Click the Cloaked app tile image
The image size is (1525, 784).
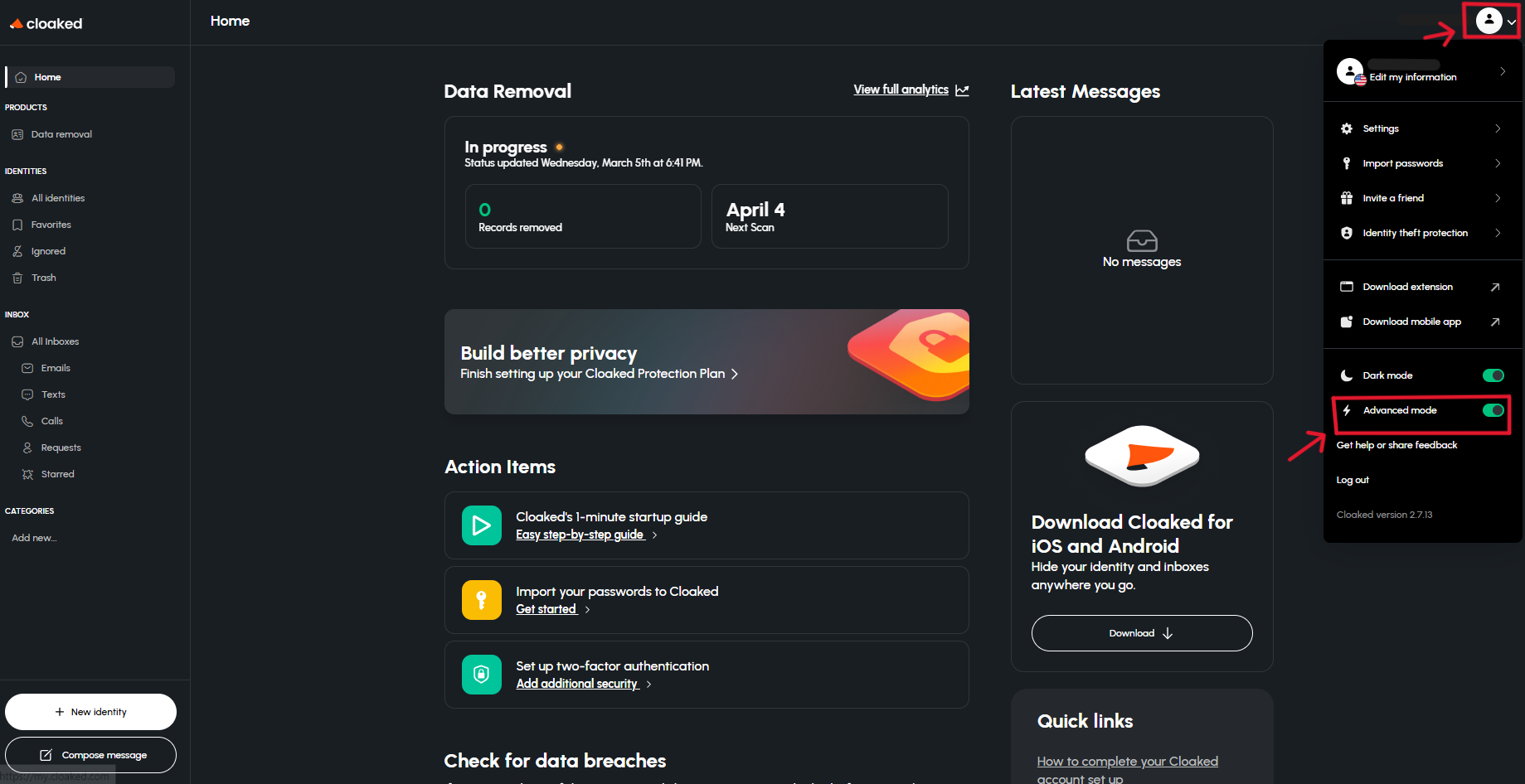[1142, 456]
